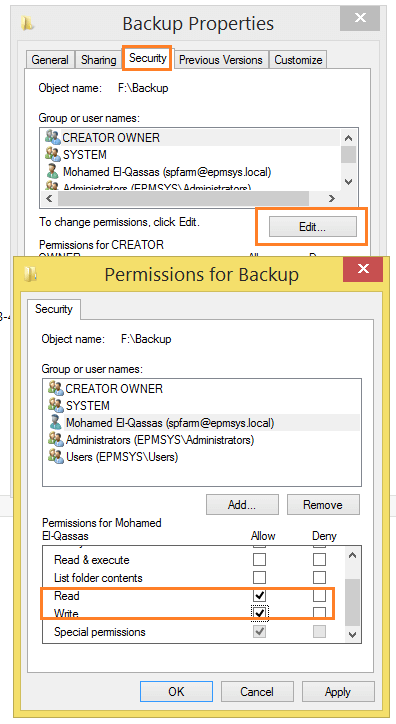This screenshot has height=724, width=396.
Task: Check Deny checkbox for Read & execute
Action: pyautogui.click(x=319, y=560)
